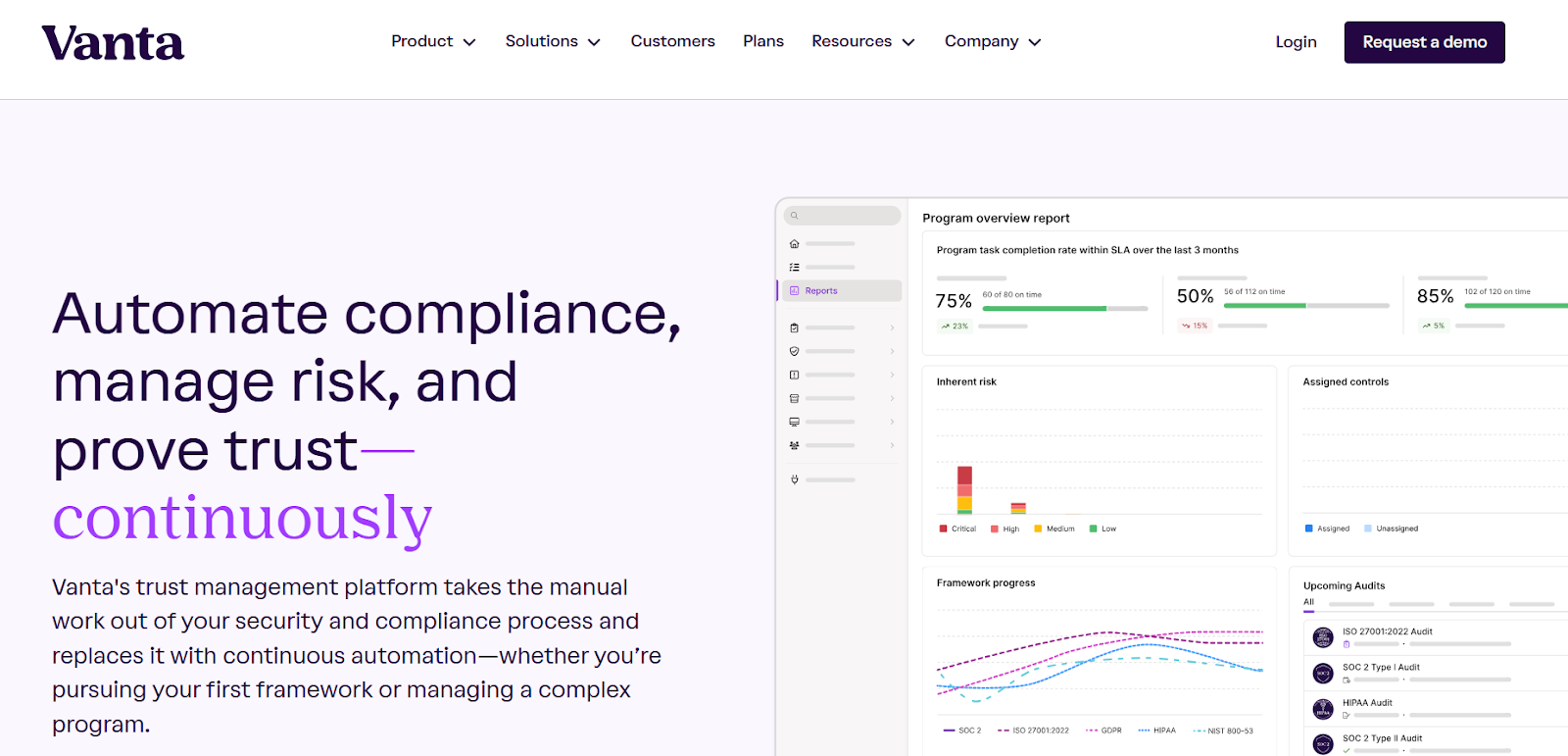The image size is (1568, 756).
Task: Open the SOC 2 Type II Audit entry
Action: (1383, 738)
